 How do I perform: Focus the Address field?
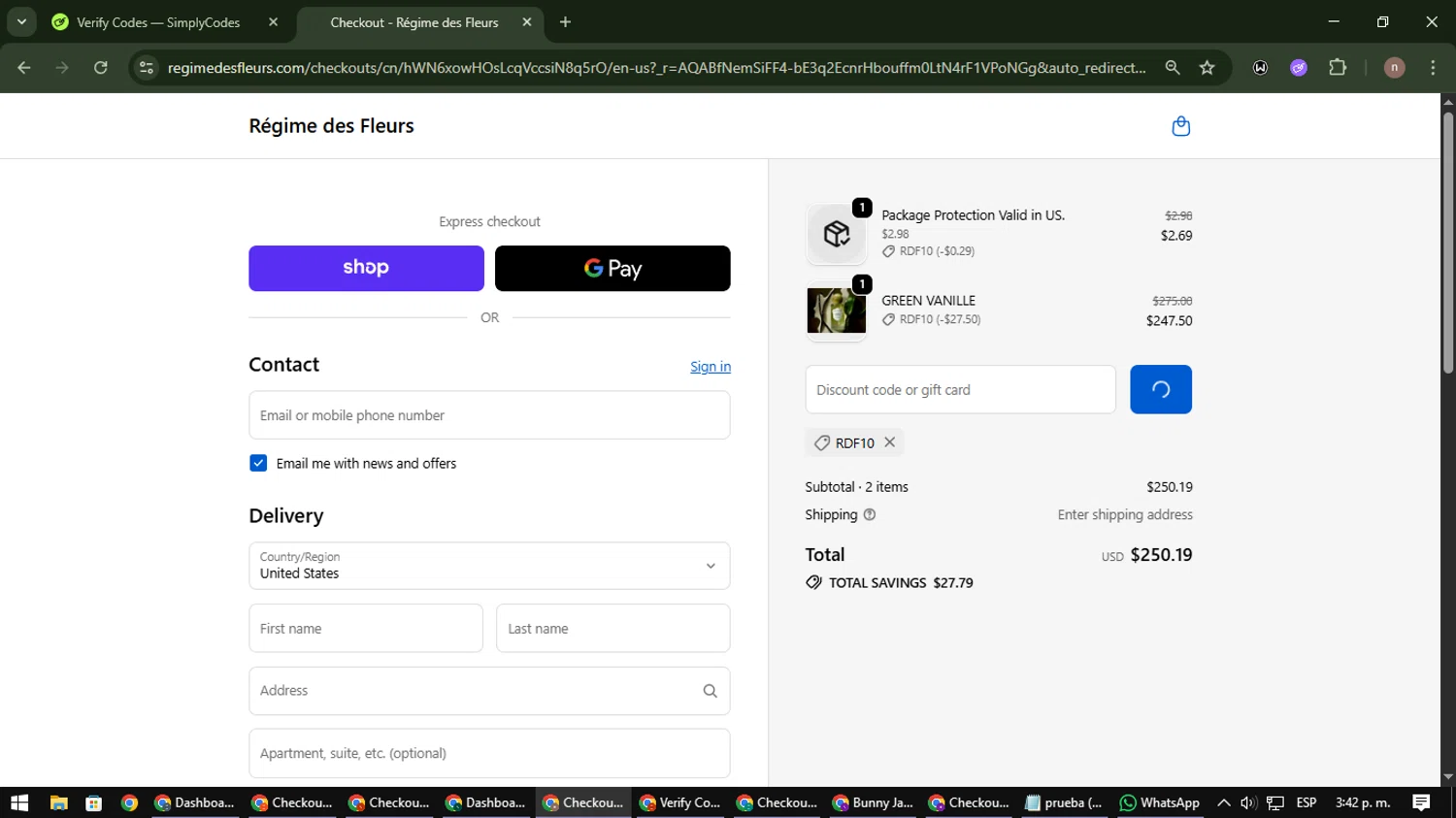[489, 691]
